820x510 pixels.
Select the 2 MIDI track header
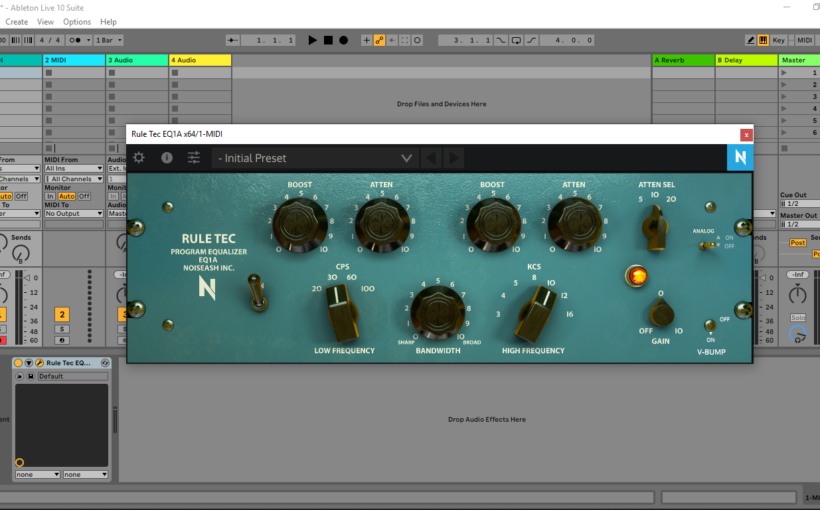(74, 60)
